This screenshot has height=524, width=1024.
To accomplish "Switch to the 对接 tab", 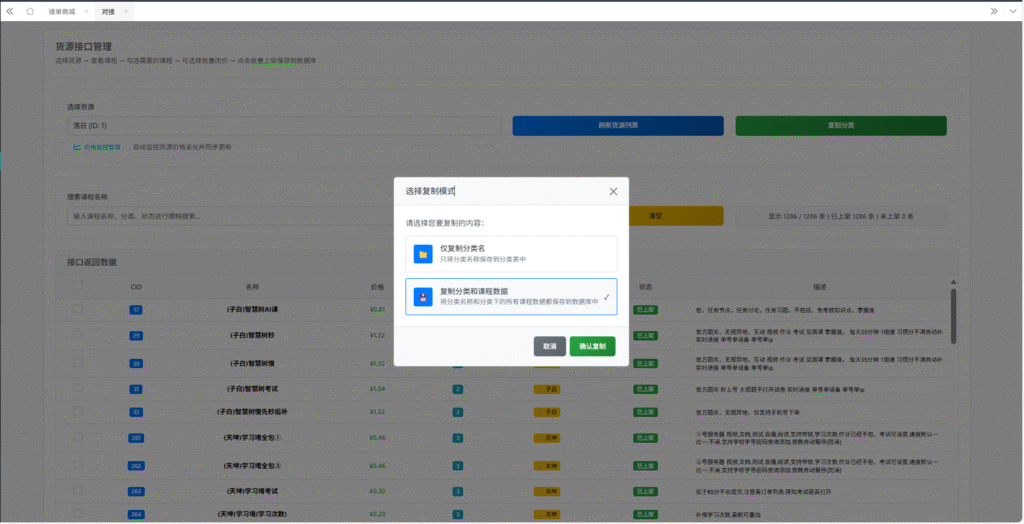I will tap(108, 11).
